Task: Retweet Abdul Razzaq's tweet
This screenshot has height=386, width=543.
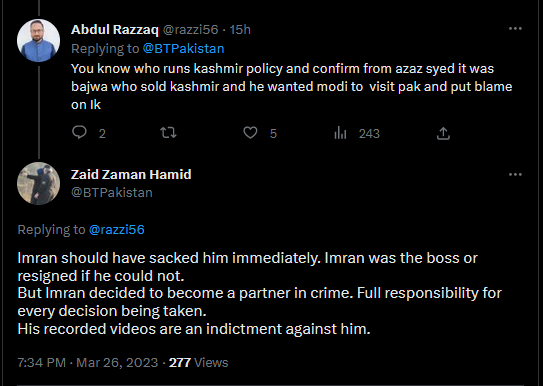Action: click(168, 133)
